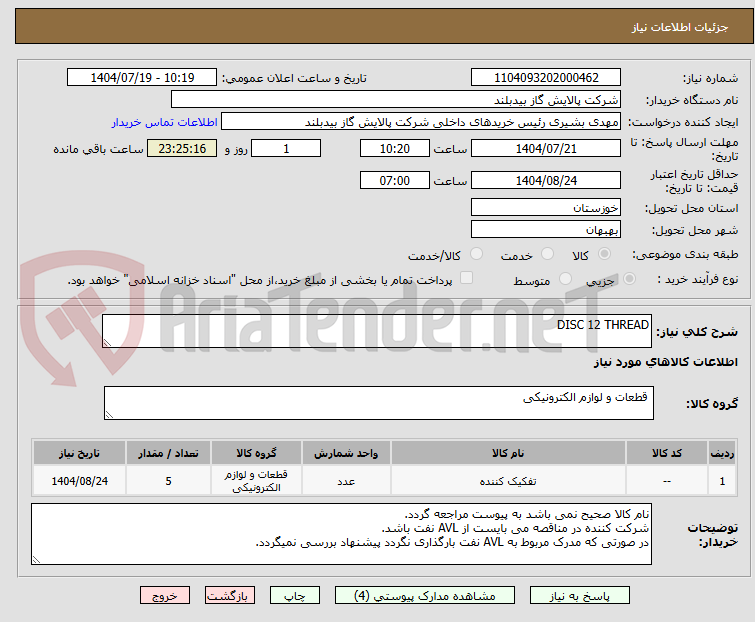
Task: Click public announcement date field
Action: [142, 78]
